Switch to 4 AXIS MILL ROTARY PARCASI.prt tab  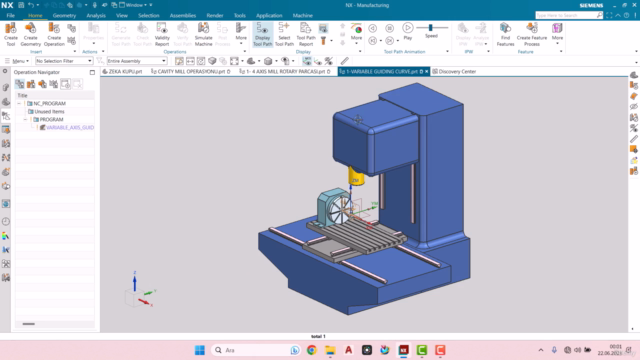click(284, 71)
